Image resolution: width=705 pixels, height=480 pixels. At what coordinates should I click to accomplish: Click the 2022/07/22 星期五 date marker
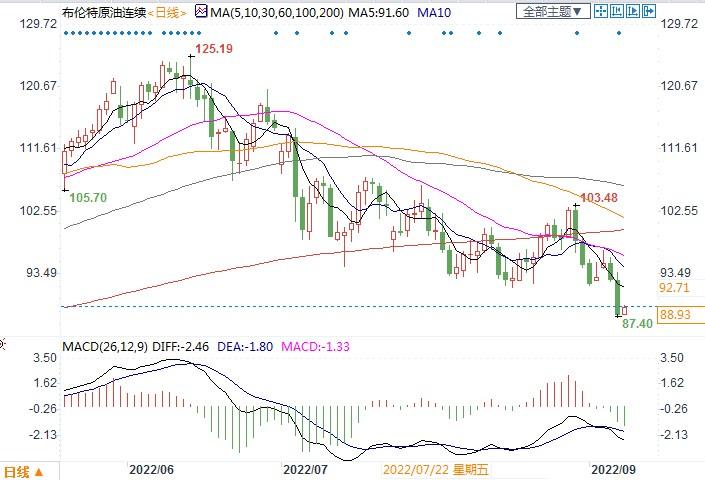(x=435, y=470)
